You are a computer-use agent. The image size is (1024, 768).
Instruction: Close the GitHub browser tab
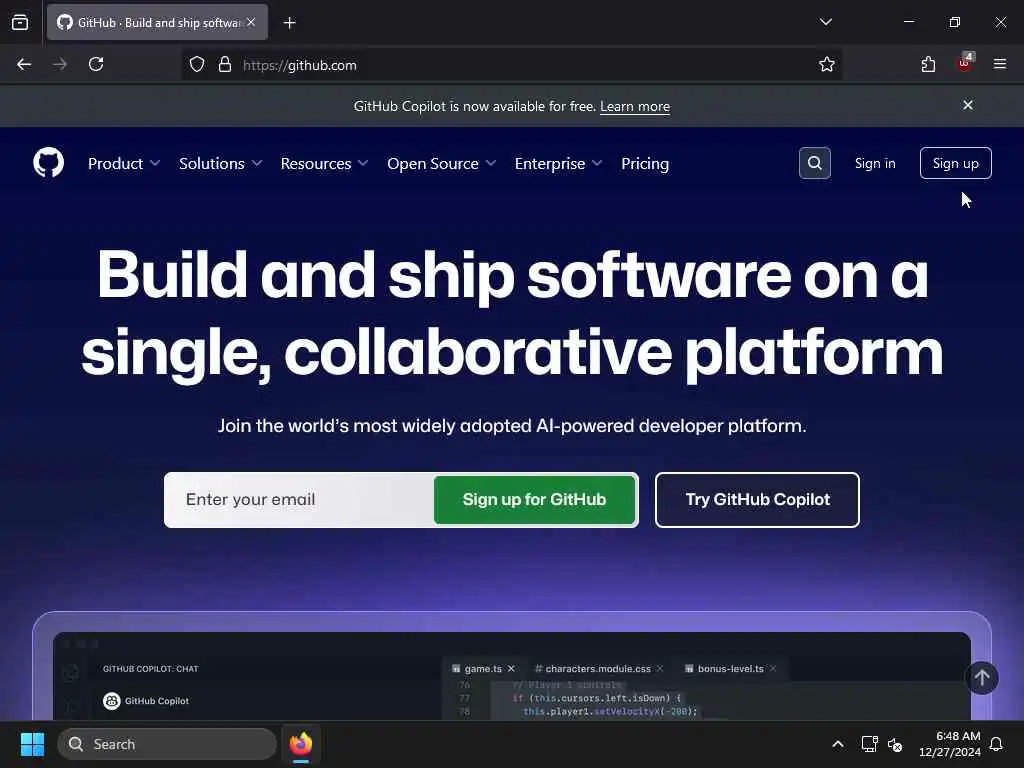pos(251,22)
